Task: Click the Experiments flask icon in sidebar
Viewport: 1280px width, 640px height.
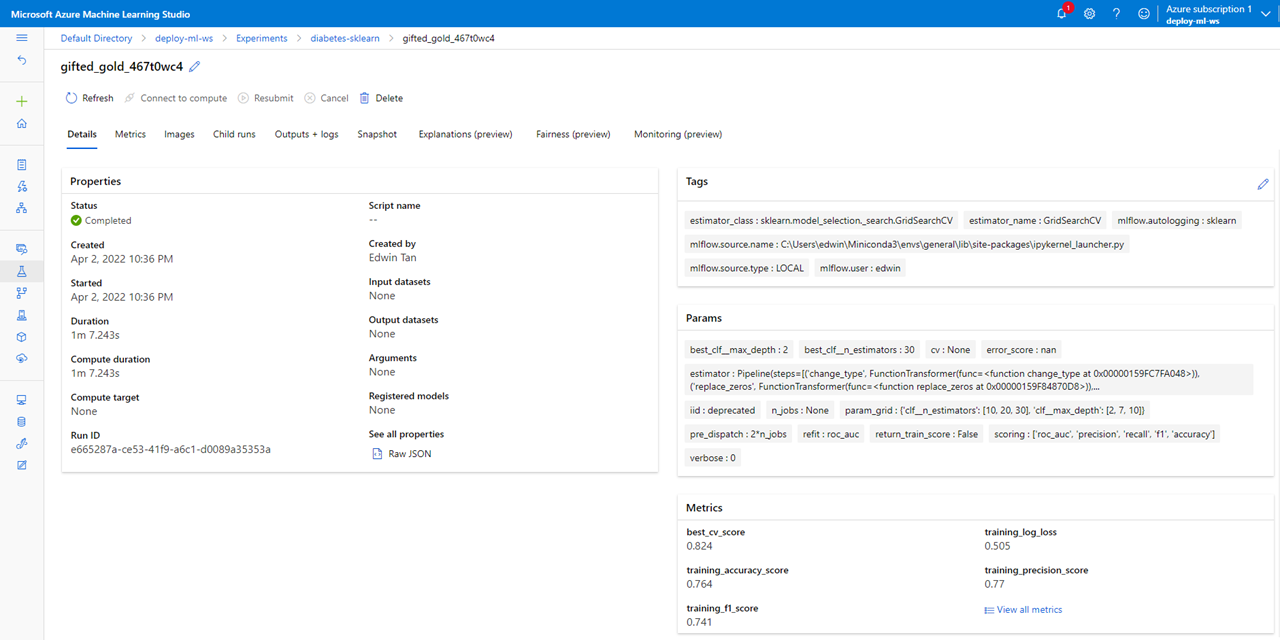Action: (x=22, y=271)
